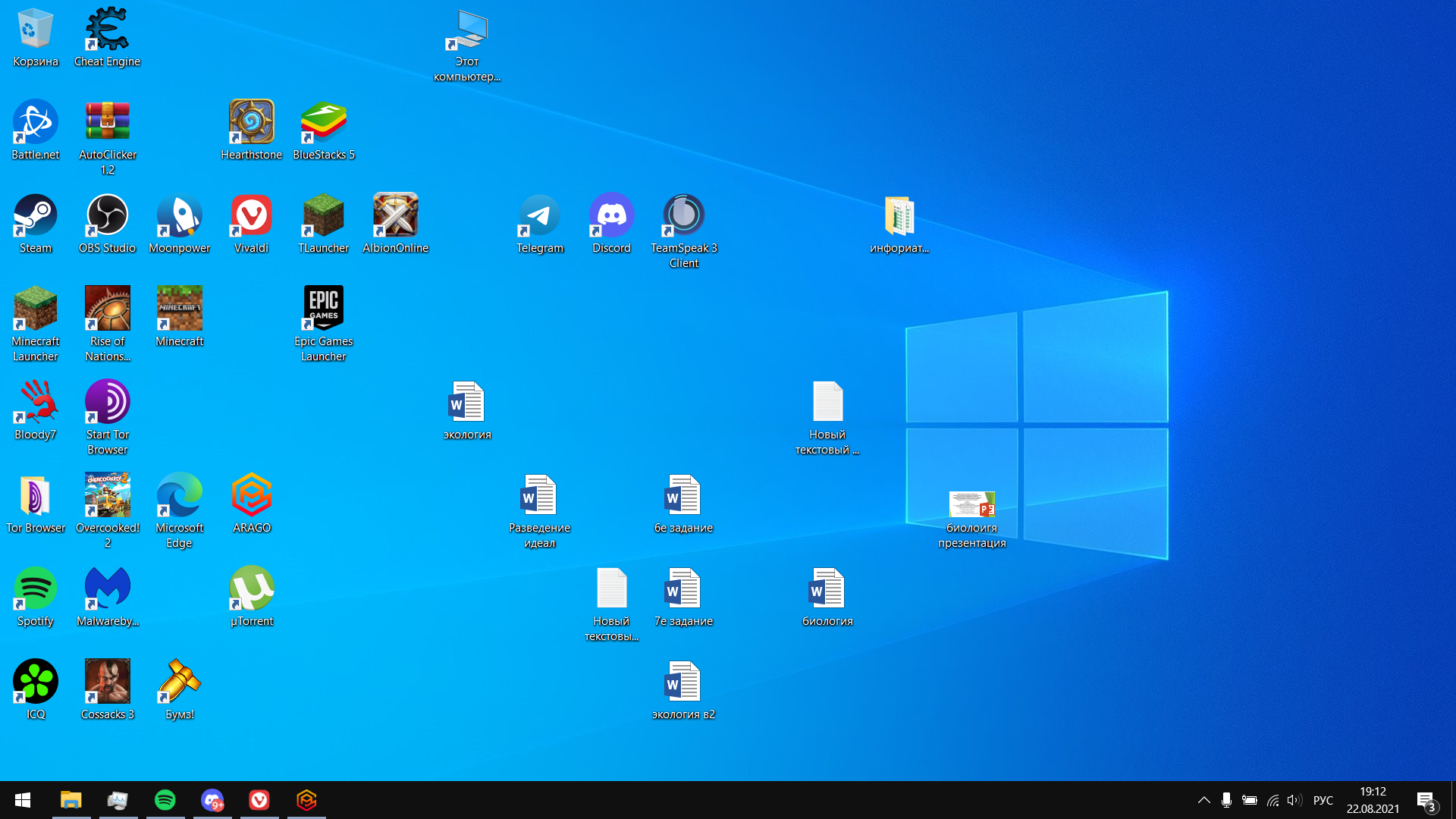Open the Windows Start menu
Screen dimensions: 1456x819
[x=23, y=800]
